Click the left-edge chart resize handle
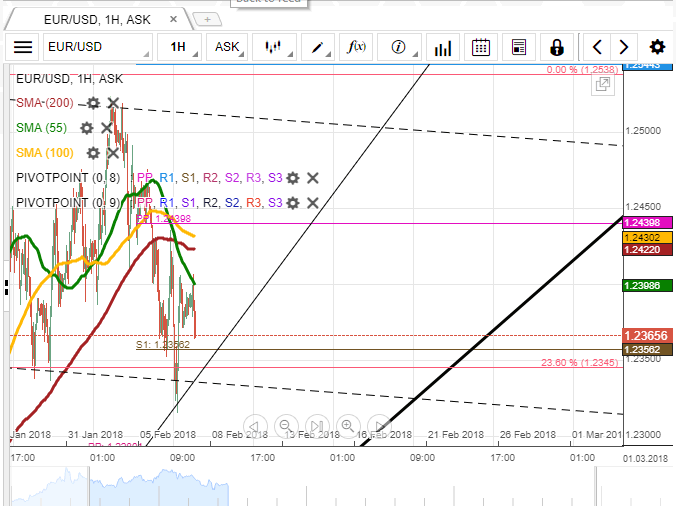 [x=6, y=288]
